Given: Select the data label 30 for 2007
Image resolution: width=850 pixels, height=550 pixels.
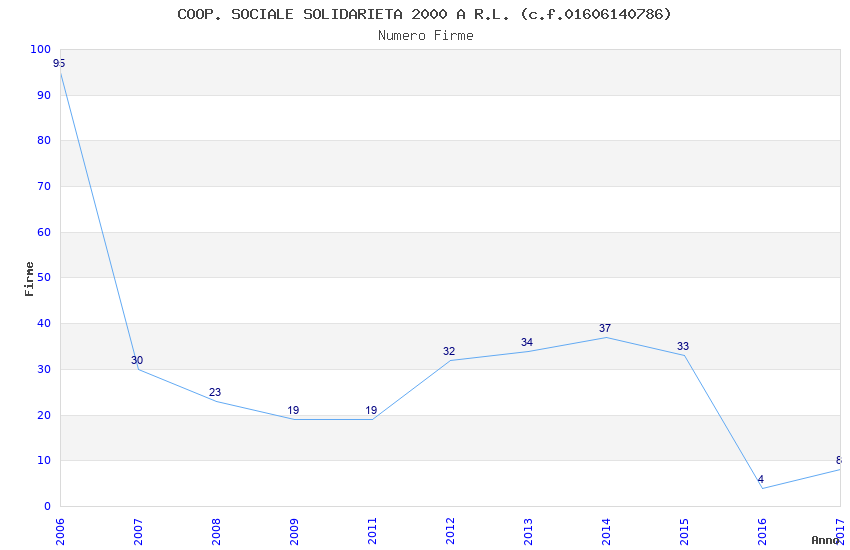Looking at the screenshot, I should (137, 360).
